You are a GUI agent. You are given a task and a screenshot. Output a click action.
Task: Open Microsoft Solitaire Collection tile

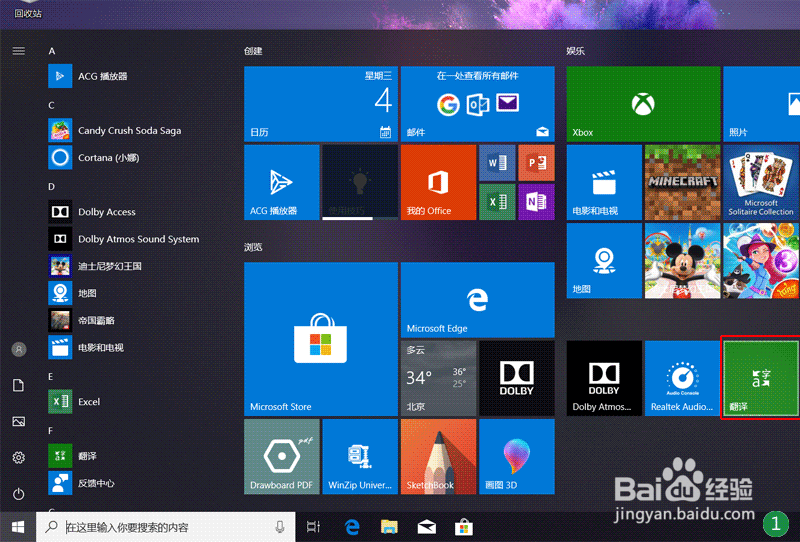(x=761, y=183)
